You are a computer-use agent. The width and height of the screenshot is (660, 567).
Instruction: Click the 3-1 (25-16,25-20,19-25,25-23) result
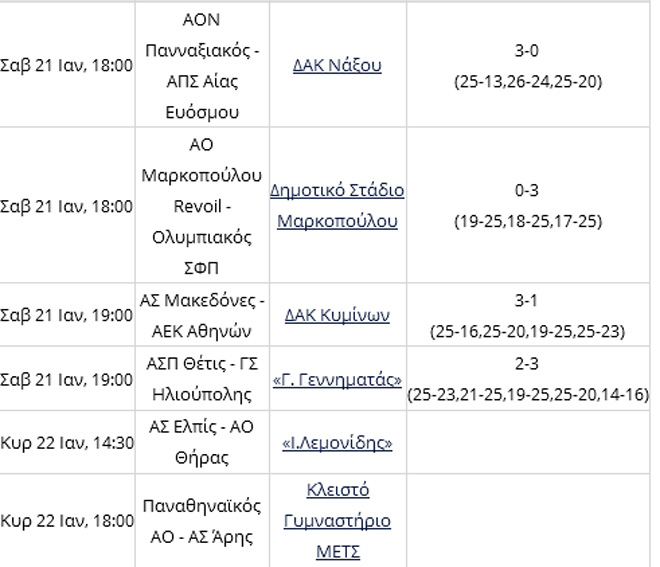click(527, 315)
